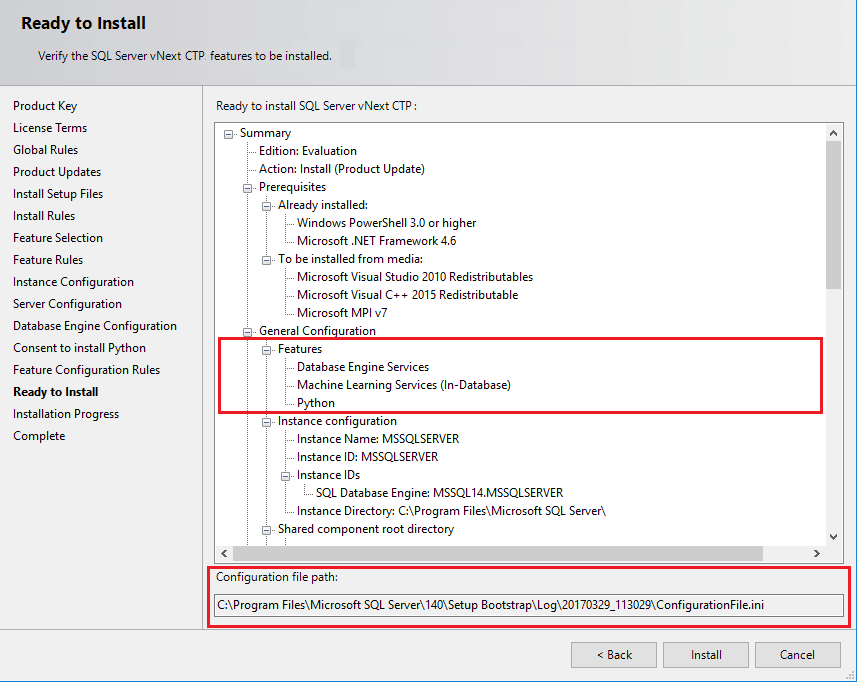Click the Back button

(613, 654)
